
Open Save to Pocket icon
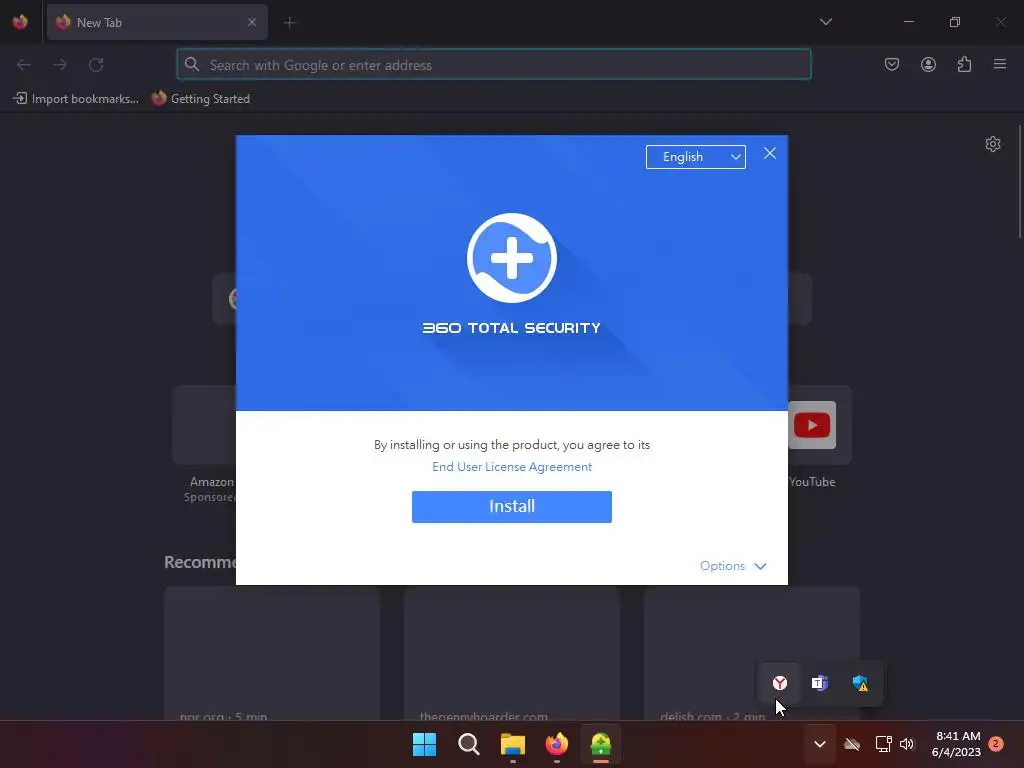click(891, 64)
